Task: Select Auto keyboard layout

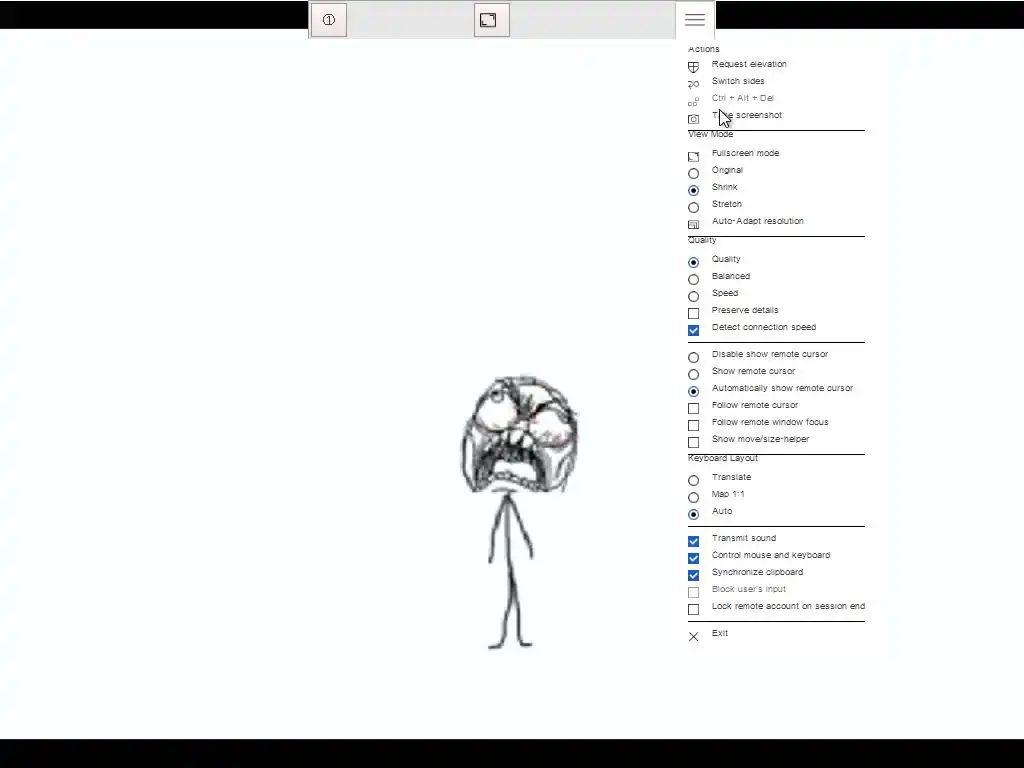Action: [694, 515]
